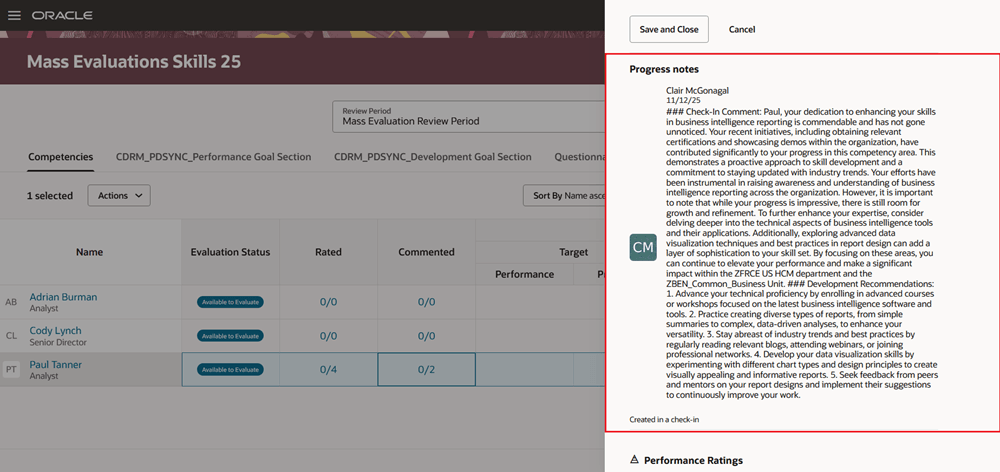This screenshot has width=1000, height=472.
Task: Open Cody Lynch's name link
Action: tap(55, 331)
